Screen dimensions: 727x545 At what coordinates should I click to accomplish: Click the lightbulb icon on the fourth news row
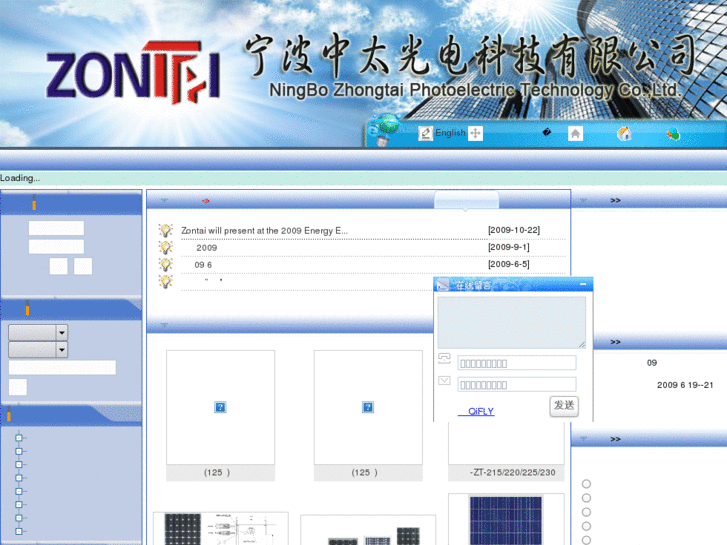point(166,281)
